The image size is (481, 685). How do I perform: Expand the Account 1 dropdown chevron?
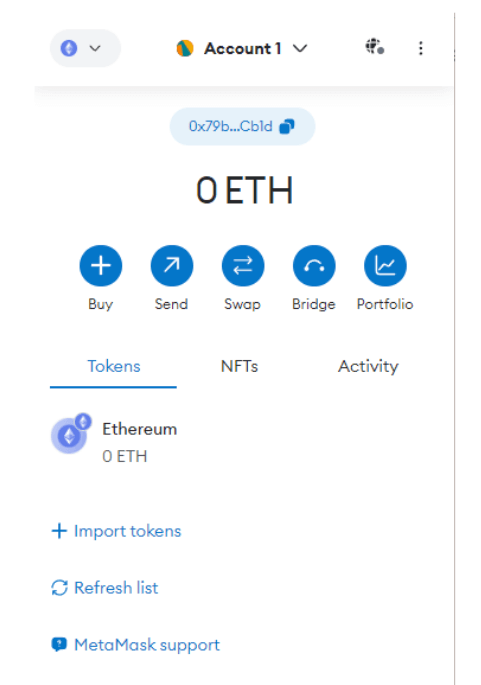click(x=300, y=48)
